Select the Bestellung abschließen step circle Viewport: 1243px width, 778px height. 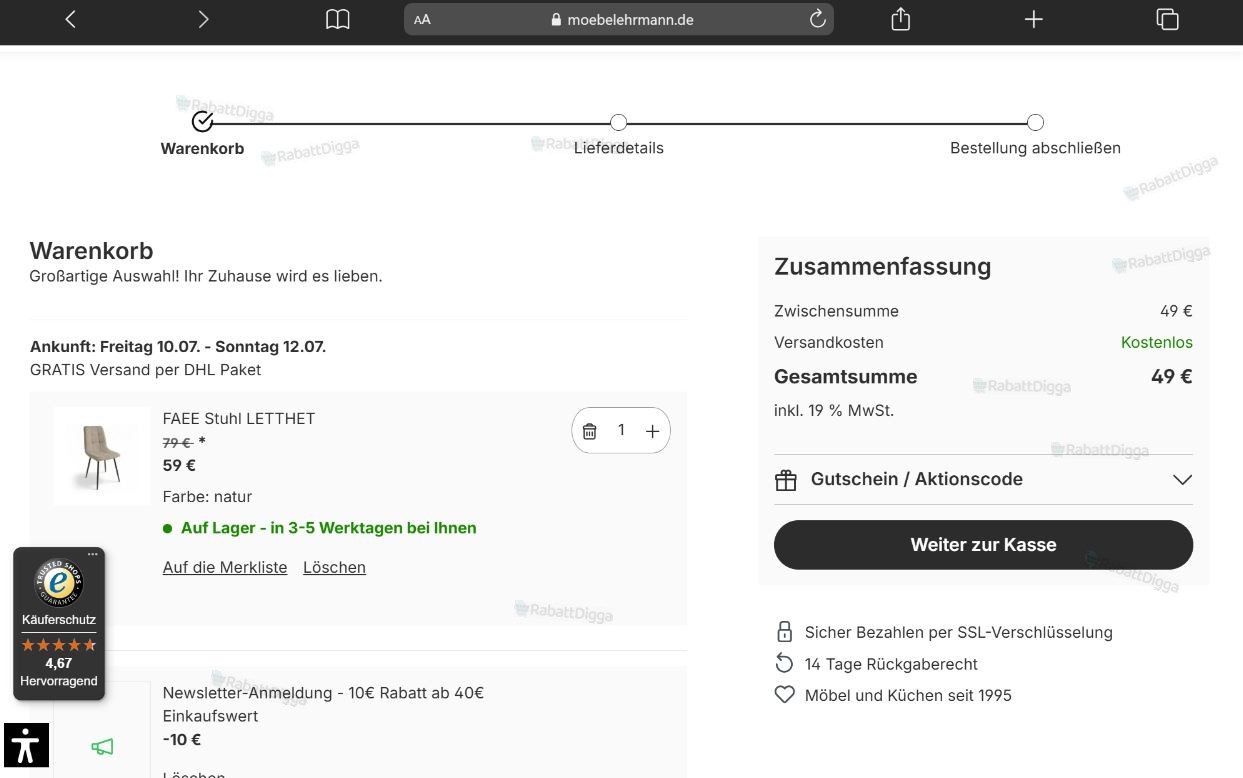pos(1035,122)
